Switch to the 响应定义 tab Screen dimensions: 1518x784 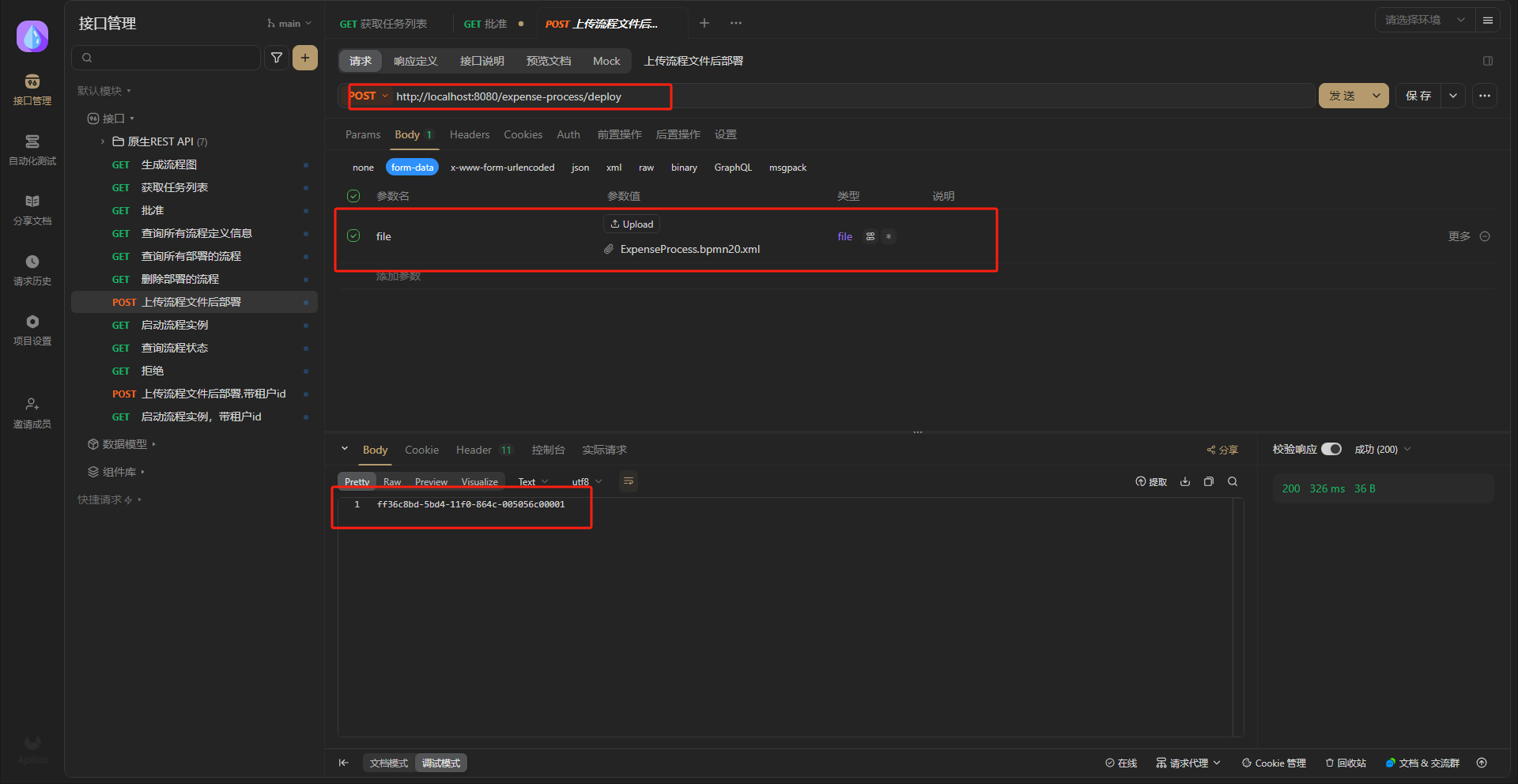click(x=416, y=61)
